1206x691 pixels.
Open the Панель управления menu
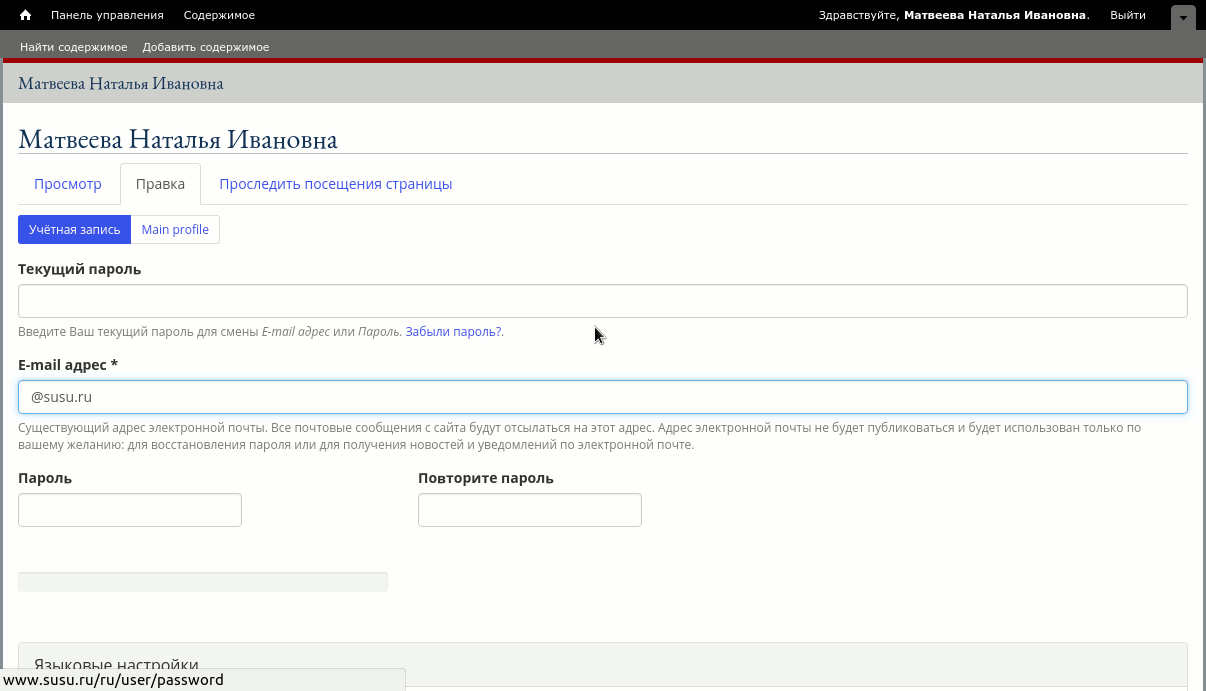(x=107, y=15)
